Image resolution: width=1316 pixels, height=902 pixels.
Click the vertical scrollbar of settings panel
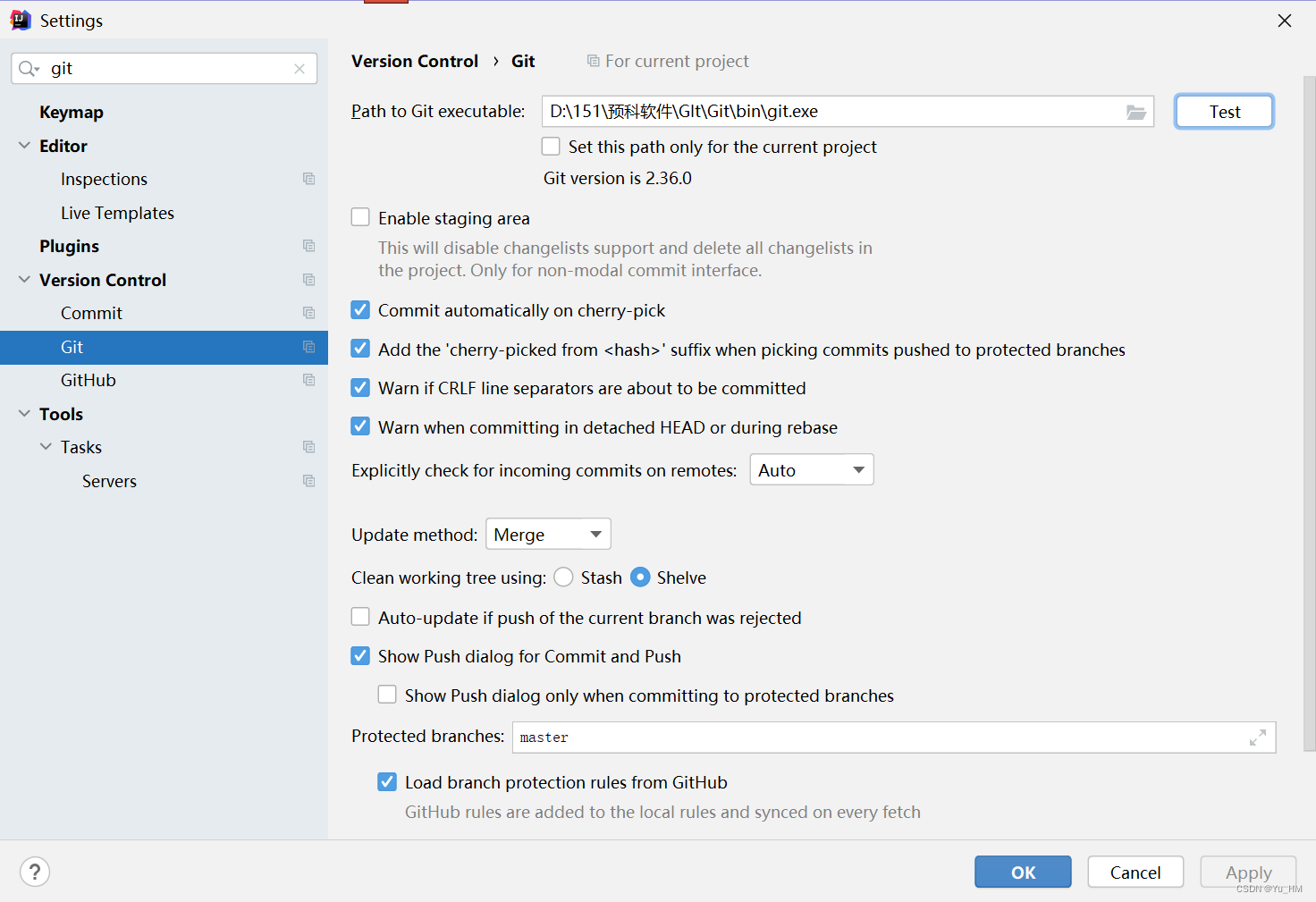point(1310,413)
